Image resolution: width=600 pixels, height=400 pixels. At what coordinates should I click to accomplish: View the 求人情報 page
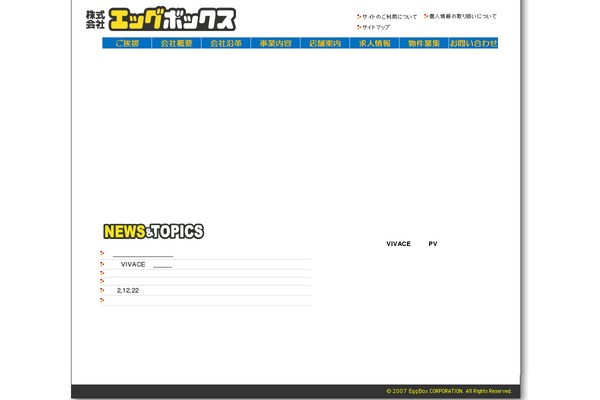[374, 43]
